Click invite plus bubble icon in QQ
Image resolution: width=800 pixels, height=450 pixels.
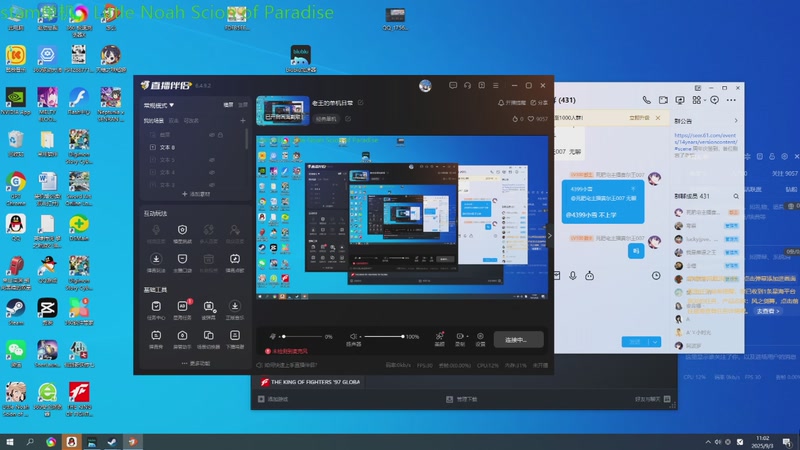pos(714,100)
